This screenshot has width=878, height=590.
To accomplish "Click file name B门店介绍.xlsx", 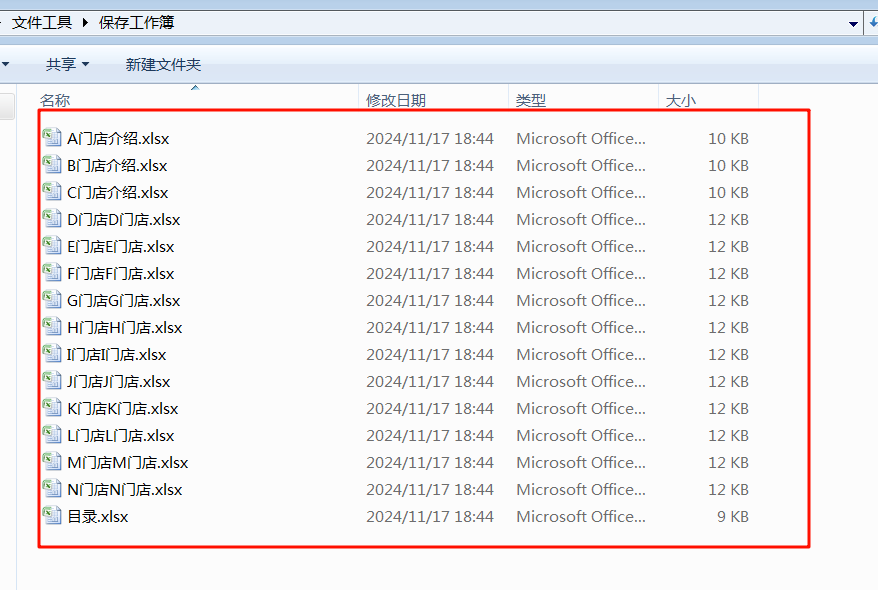I will (117, 165).
